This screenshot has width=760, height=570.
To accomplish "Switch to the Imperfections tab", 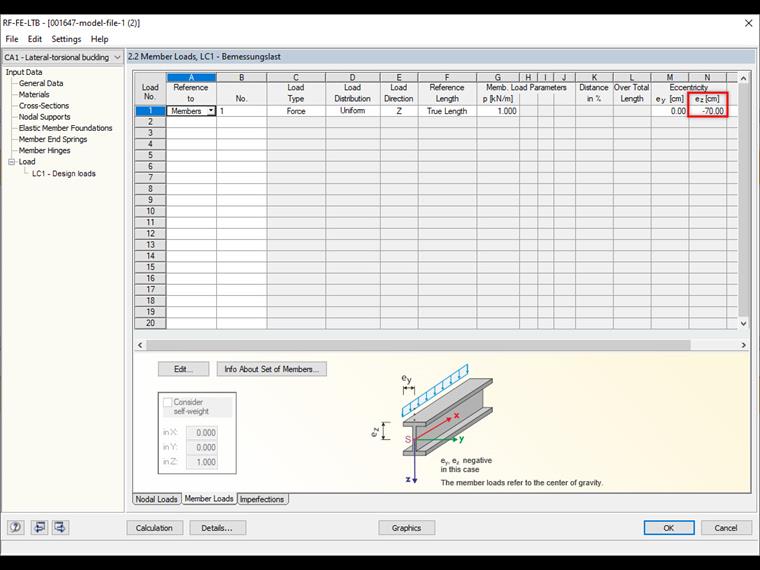I will [x=262, y=499].
